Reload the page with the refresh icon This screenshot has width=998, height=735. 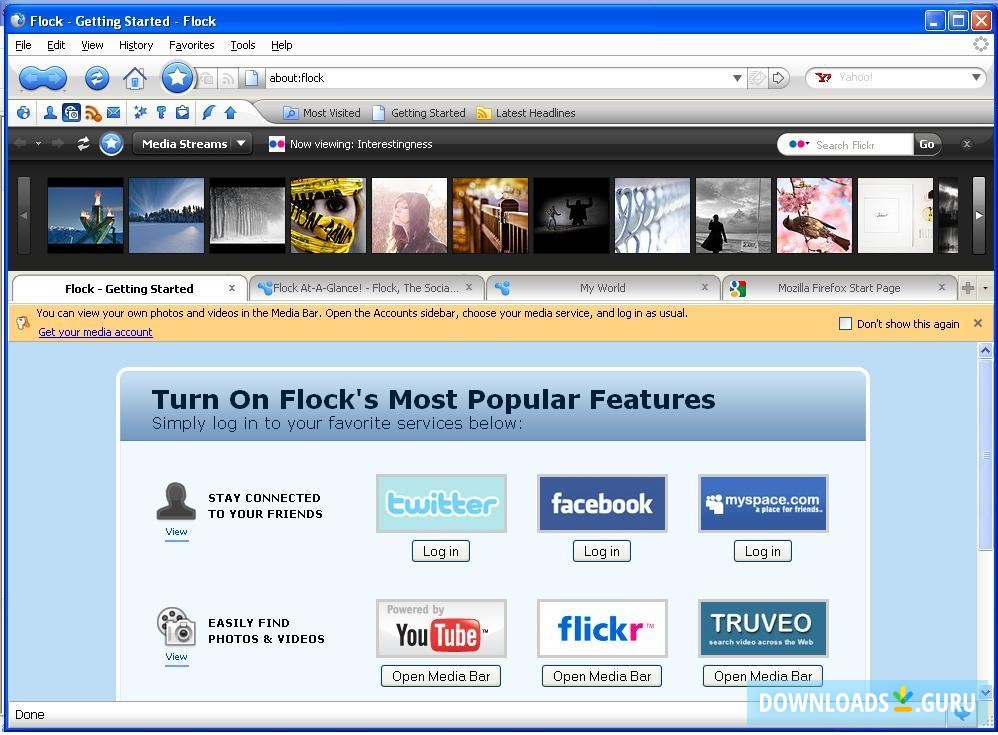97,78
